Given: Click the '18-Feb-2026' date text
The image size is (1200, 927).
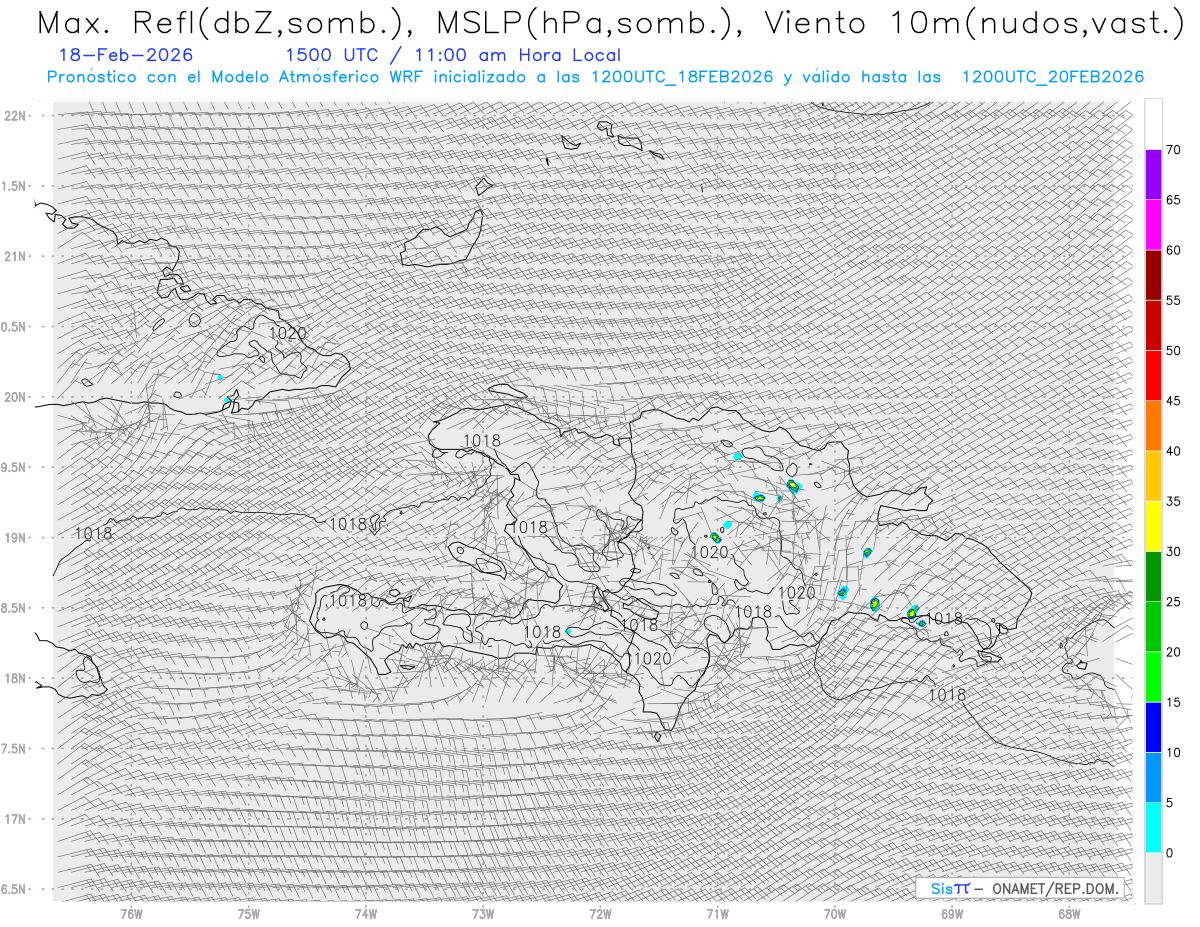Looking at the screenshot, I should (126, 55).
